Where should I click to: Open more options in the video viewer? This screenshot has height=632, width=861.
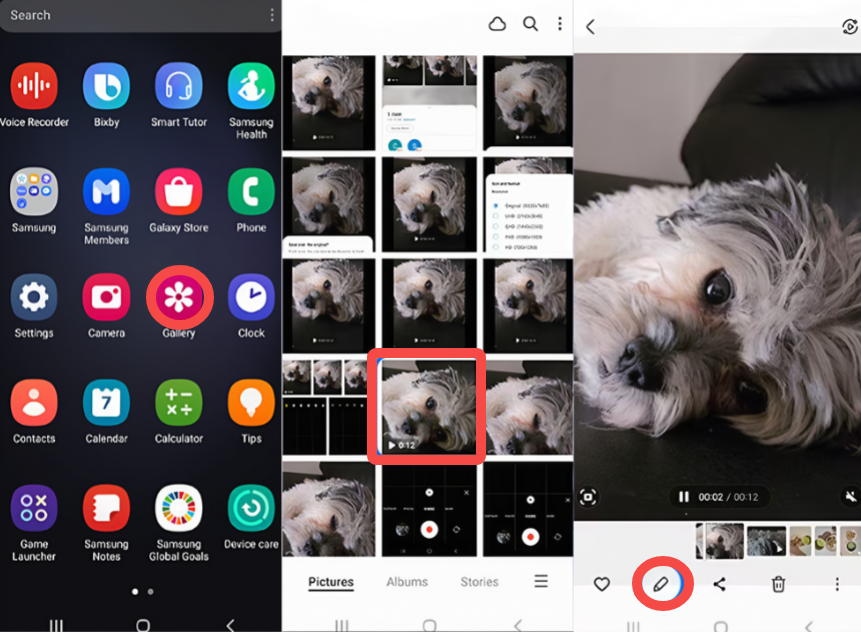(x=838, y=584)
